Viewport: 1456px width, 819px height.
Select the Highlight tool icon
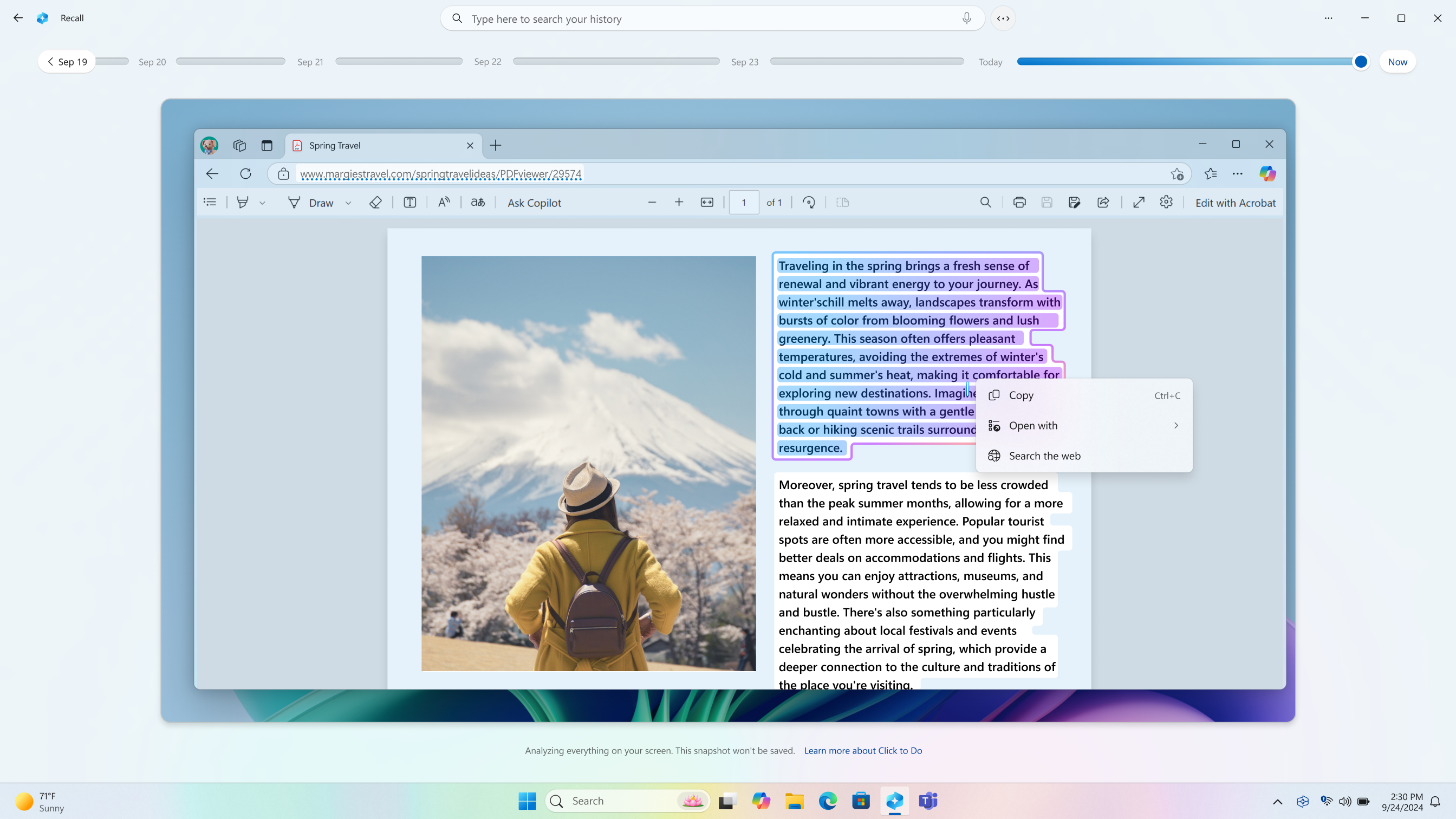tap(243, 202)
